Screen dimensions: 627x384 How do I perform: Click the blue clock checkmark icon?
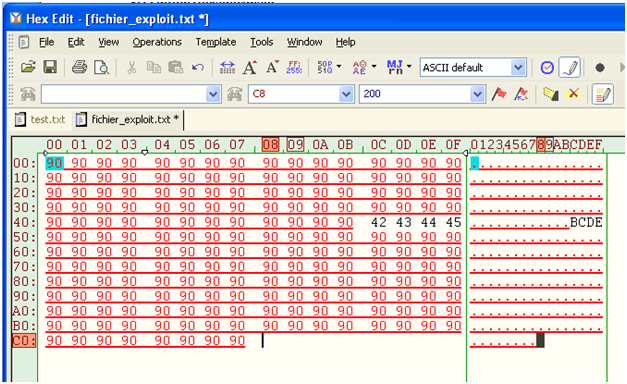pos(547,68)
